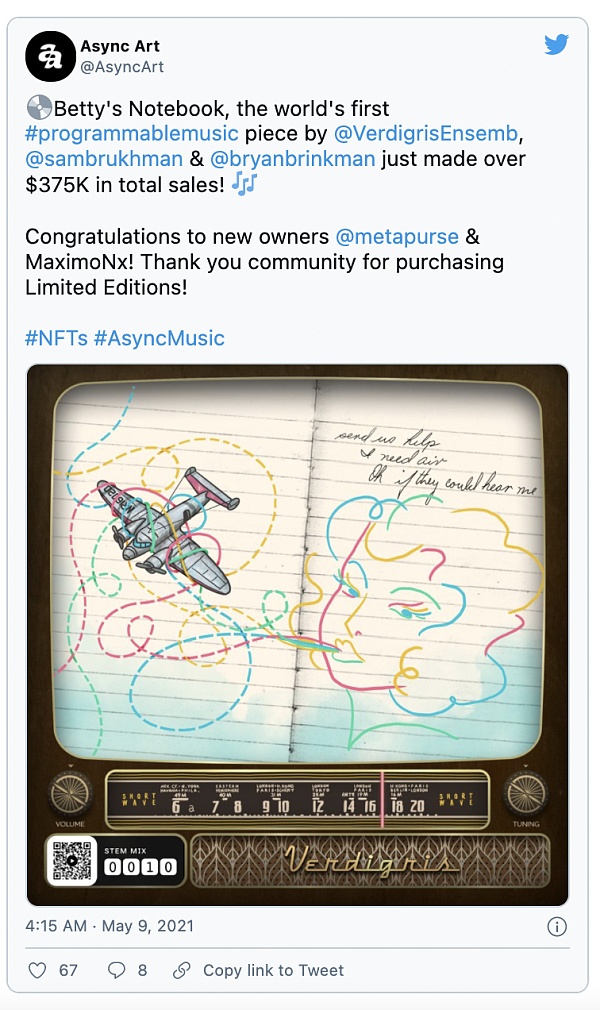The width and height of the screenshot is (600, 1010).
Task: Click the Twitter bird logo
Action: 556,45
